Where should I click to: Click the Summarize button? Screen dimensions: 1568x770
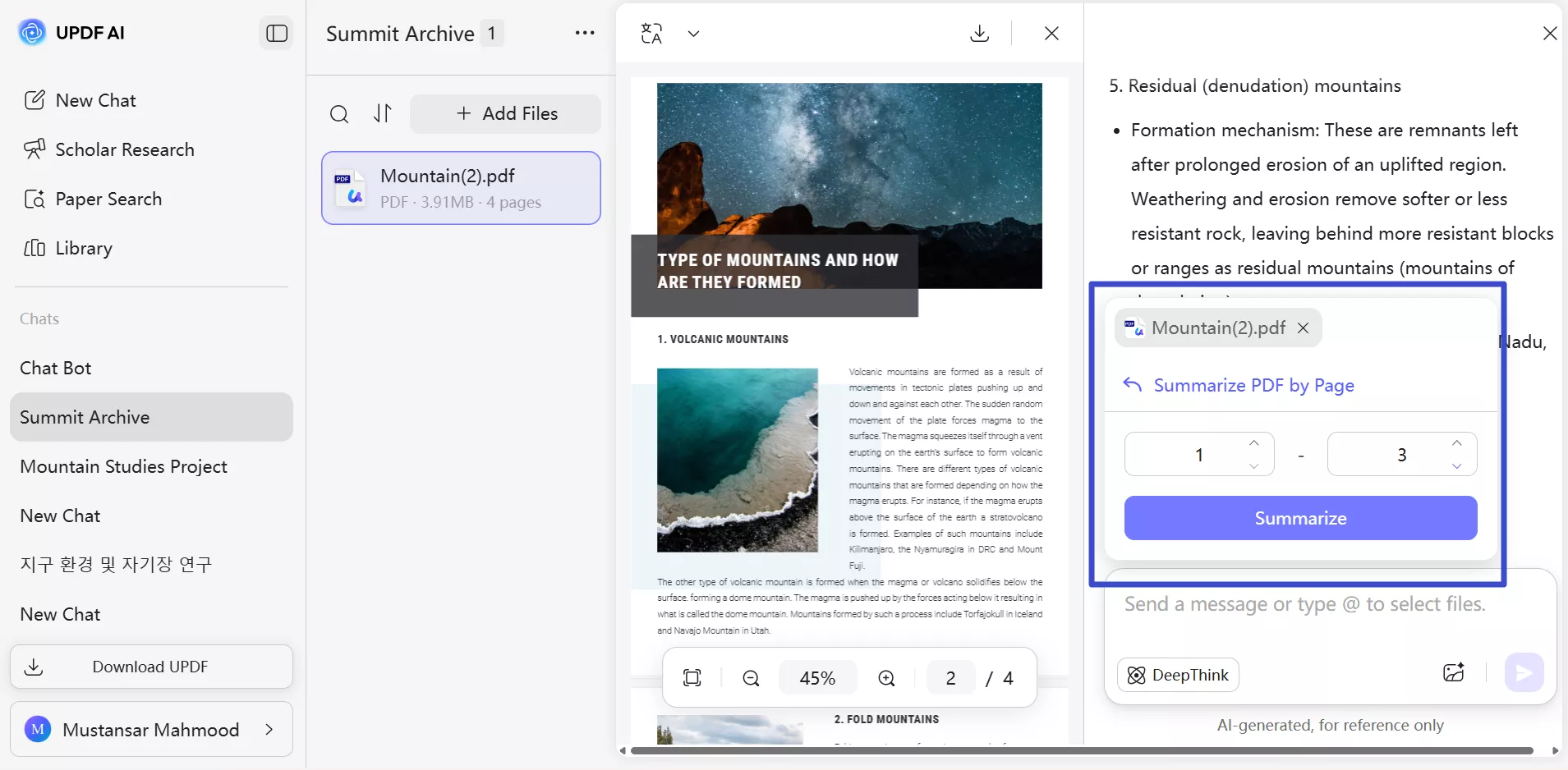pos(1299,517)
